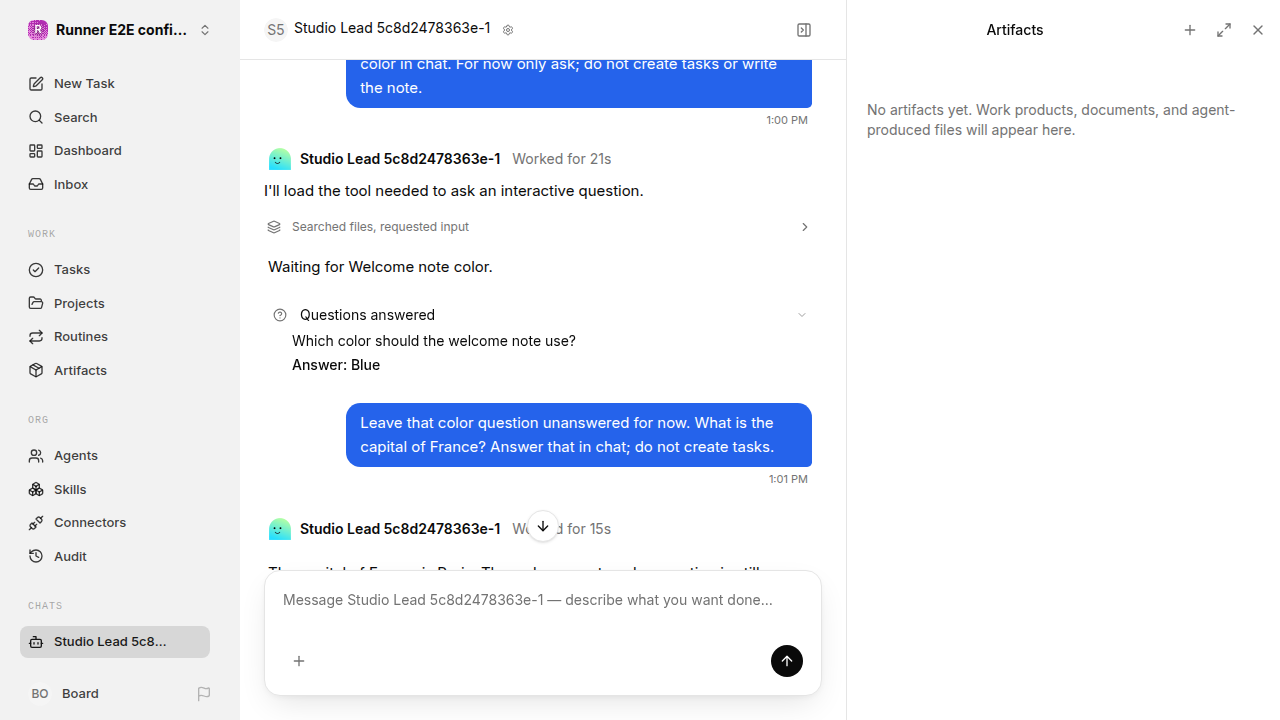Go to the Dashboard page

(115, 150)
